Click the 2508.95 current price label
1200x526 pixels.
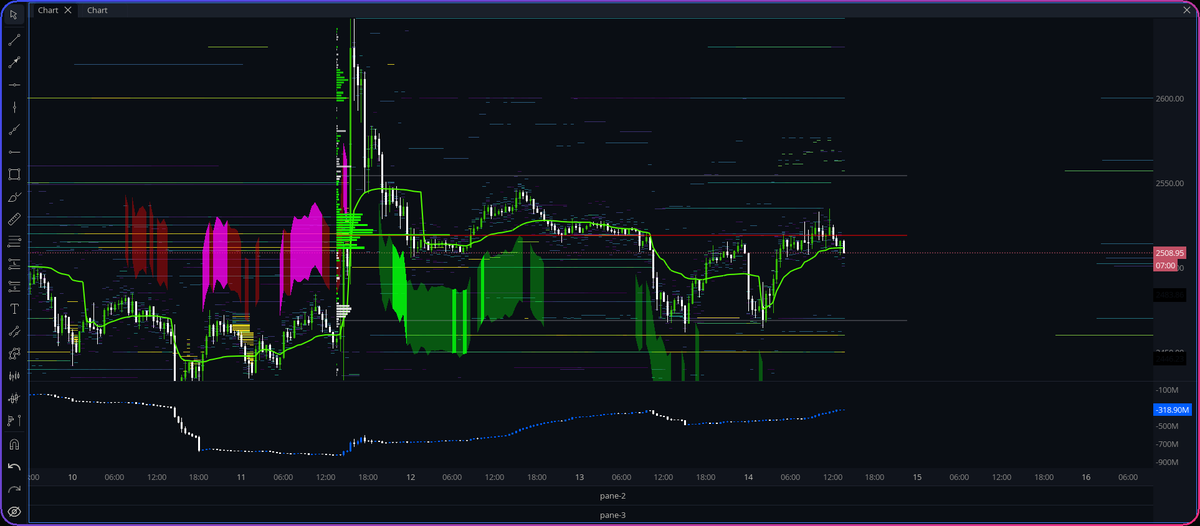(x=1170, y=253)
